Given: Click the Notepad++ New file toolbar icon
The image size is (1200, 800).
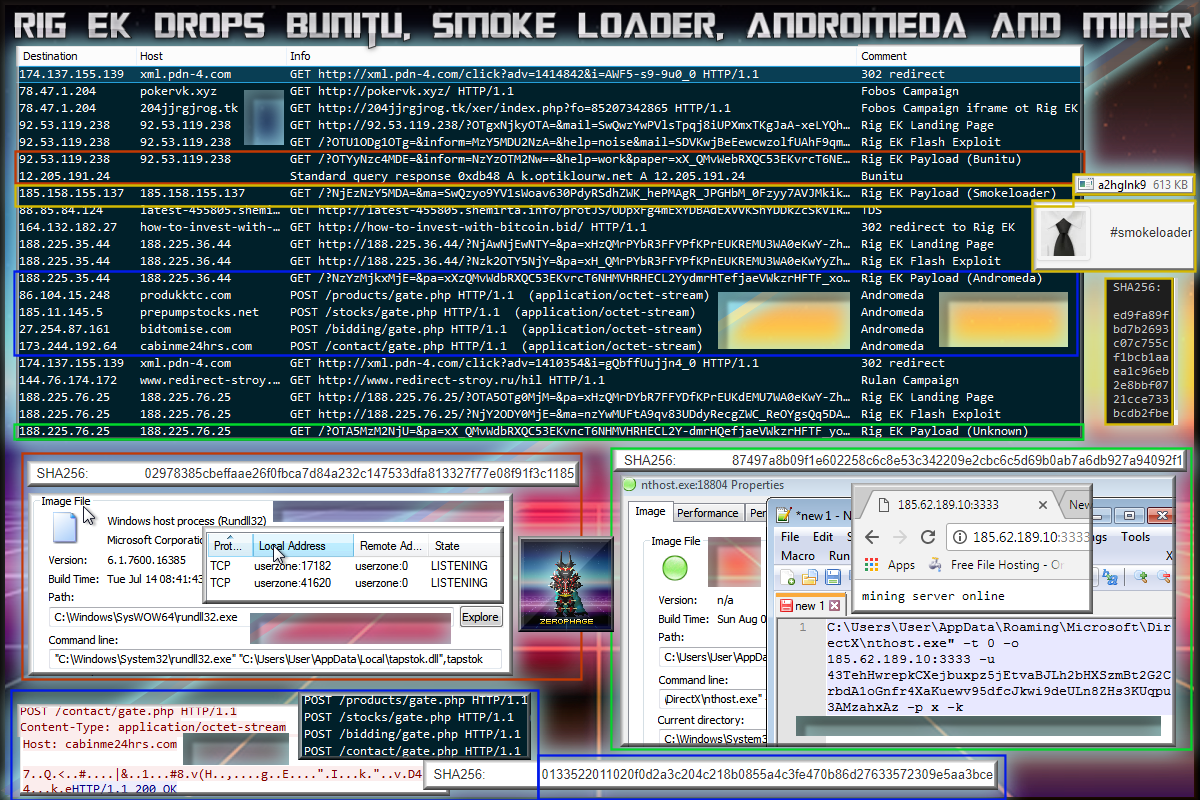Looking at the screenshot, I should (x=789, y=579).
